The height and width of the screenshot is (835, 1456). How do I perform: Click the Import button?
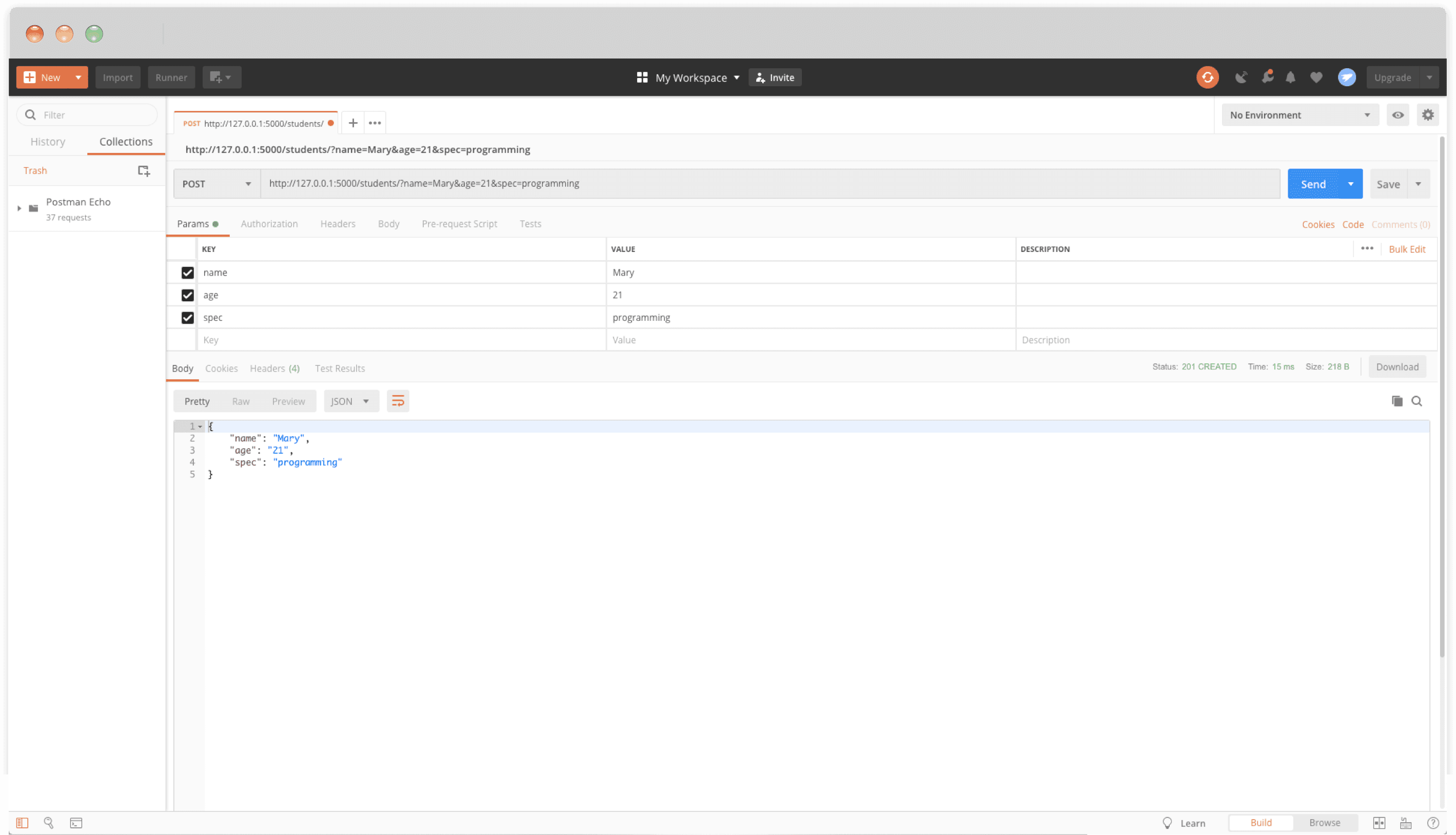pos(117,77)
